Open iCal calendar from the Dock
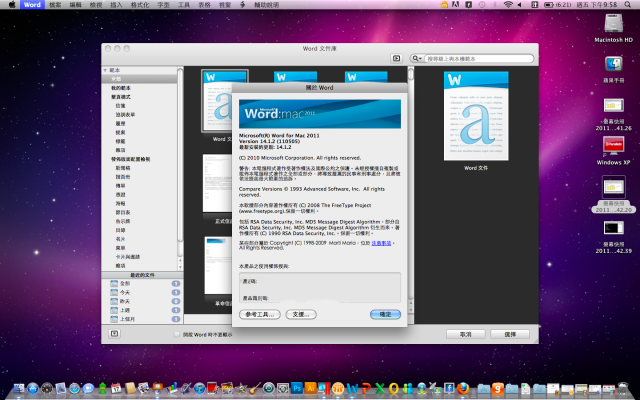The height and width of the screenshot is (400, 640). (116, 388)
